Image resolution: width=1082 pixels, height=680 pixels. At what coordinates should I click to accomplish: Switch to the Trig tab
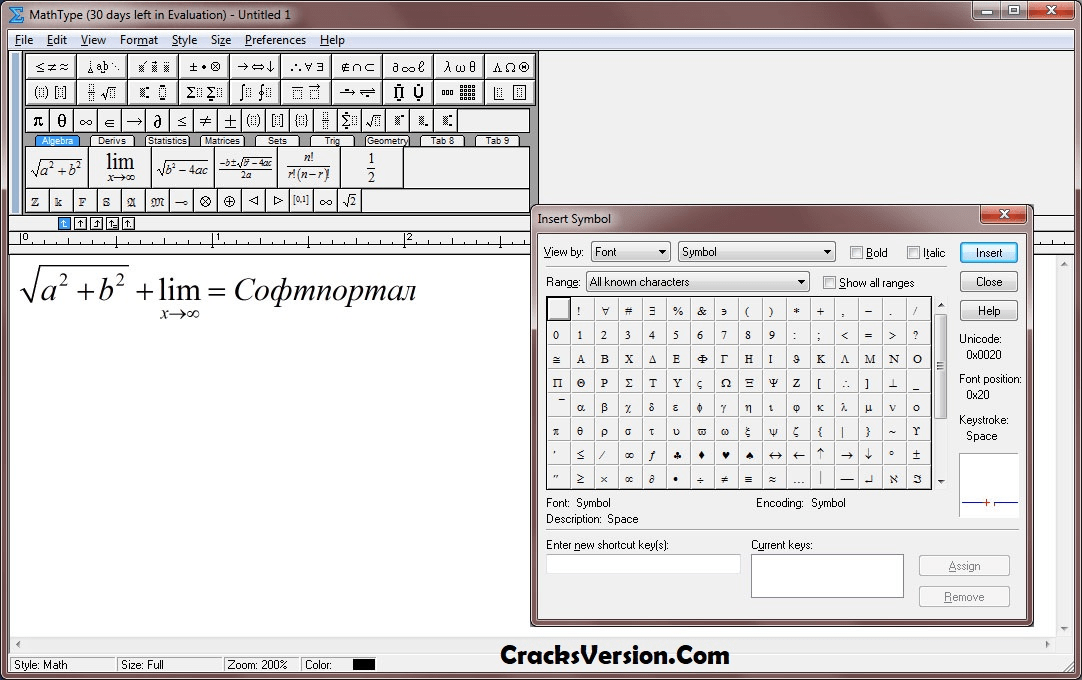[331, 141]
